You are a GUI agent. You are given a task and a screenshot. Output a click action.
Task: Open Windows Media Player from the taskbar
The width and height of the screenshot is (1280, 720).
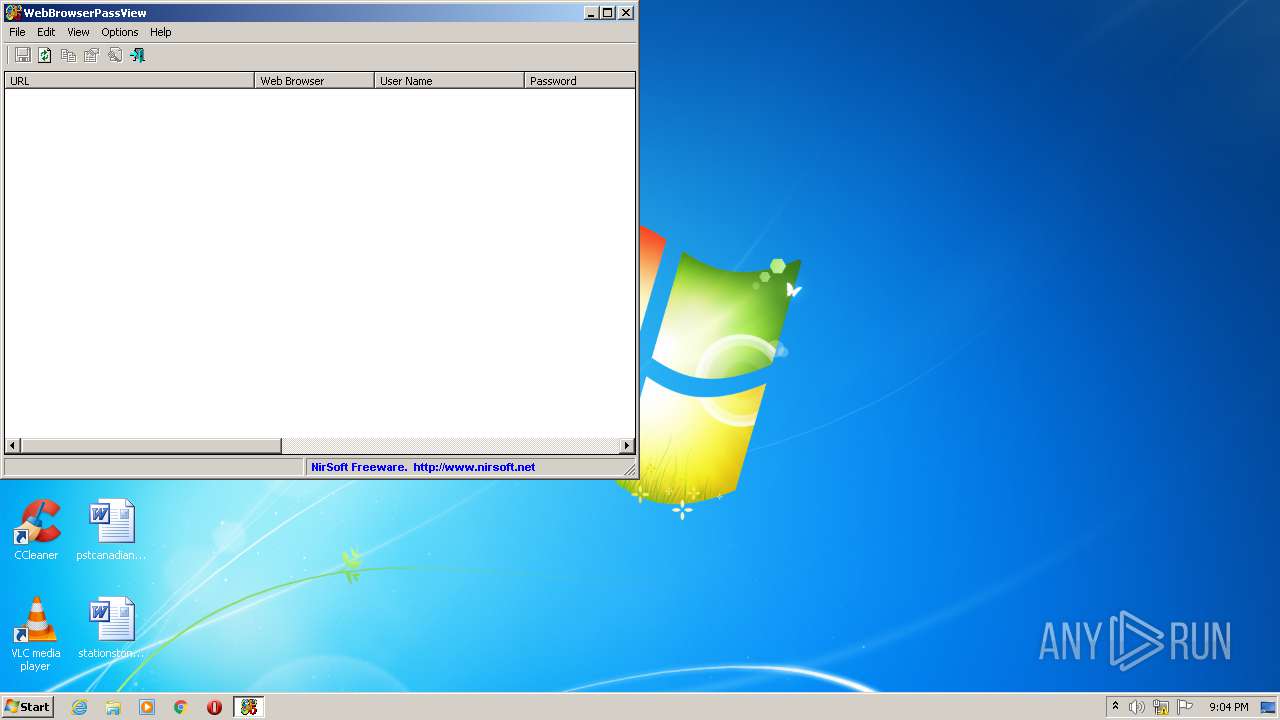[147, 707]
